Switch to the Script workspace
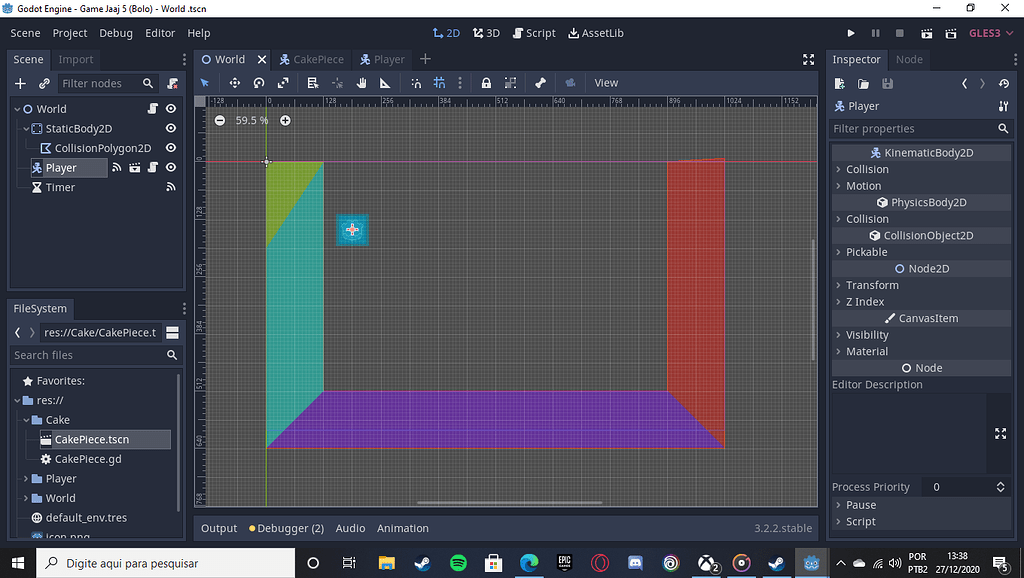 tap(534, 33)
